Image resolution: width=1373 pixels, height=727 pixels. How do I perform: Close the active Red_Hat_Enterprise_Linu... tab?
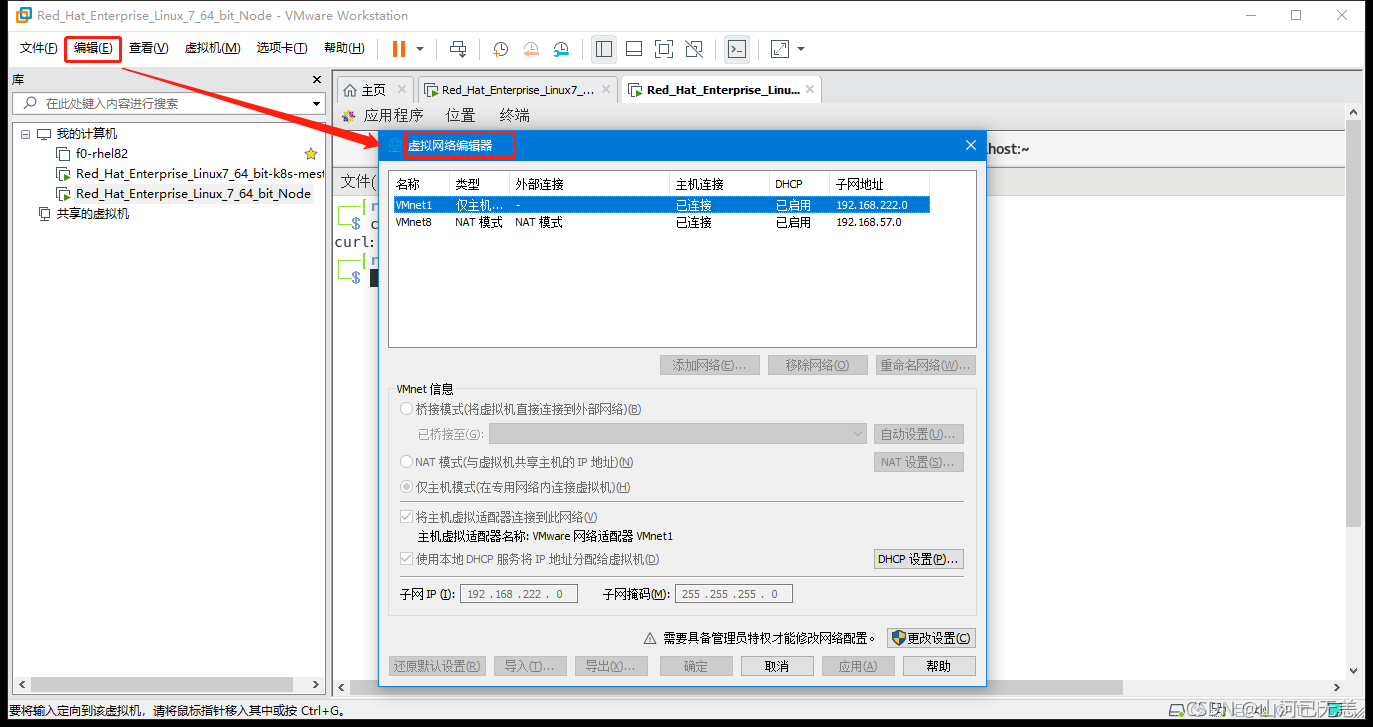click(810, 89)
